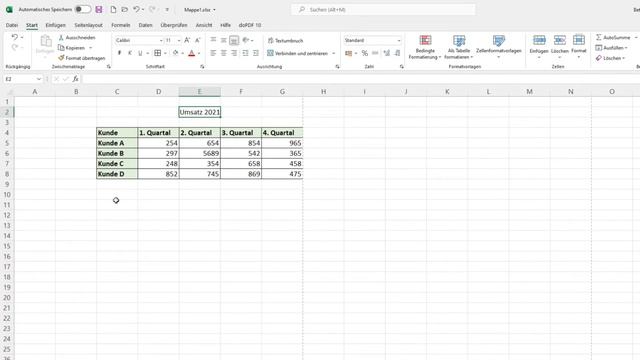Click the thousands separator icon
The width and height of the screenshot is (640, 360).
pos(375,53)
